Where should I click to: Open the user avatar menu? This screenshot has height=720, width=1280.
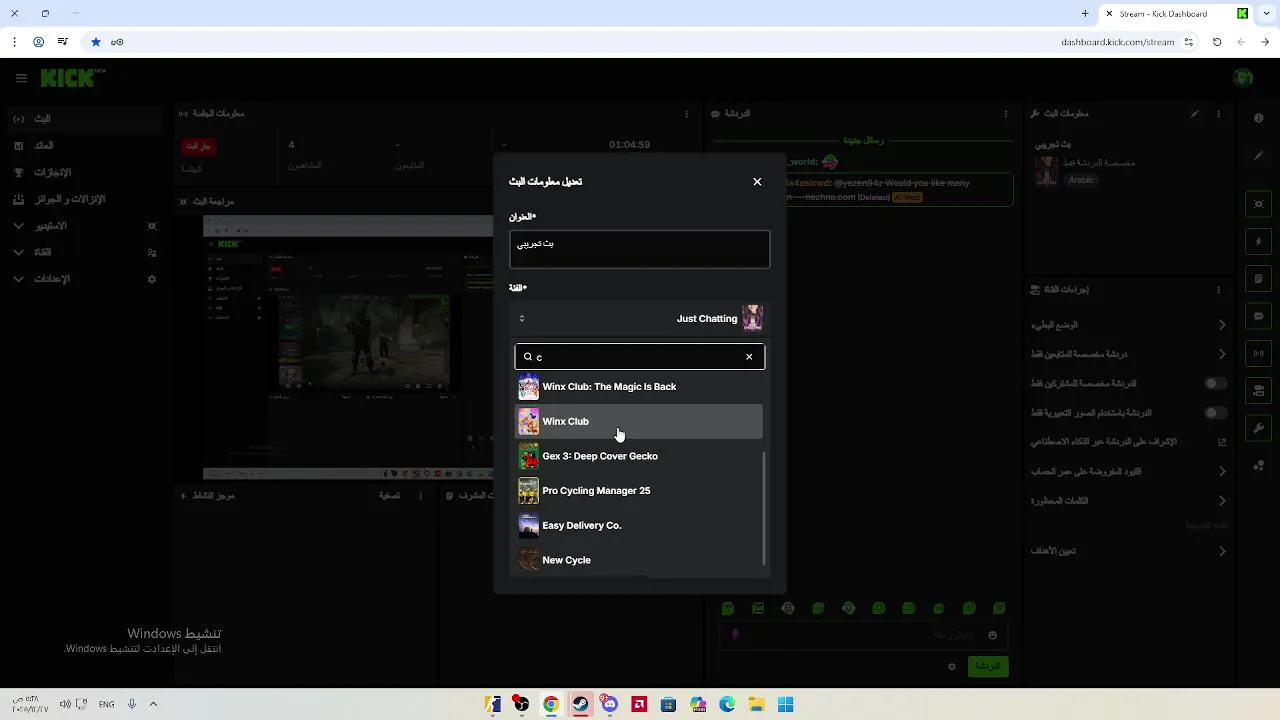(1243, 78)
